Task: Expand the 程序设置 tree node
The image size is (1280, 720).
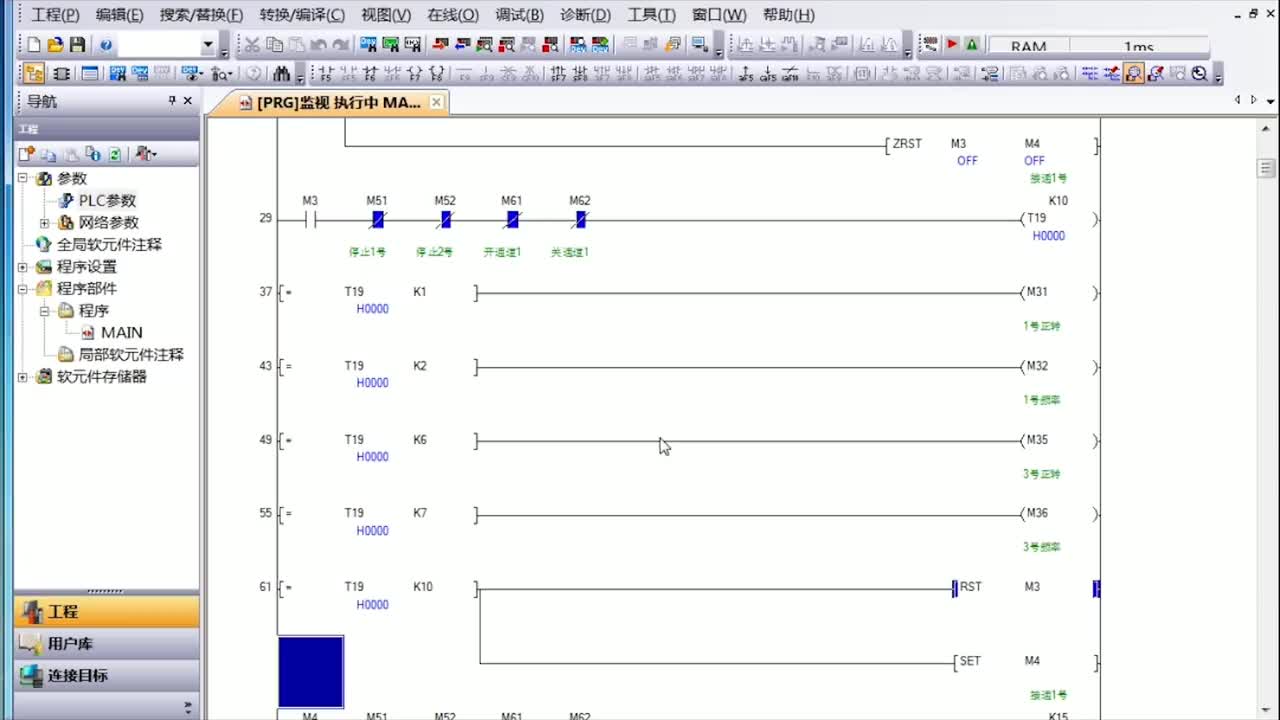Action: tap(22, 266)
